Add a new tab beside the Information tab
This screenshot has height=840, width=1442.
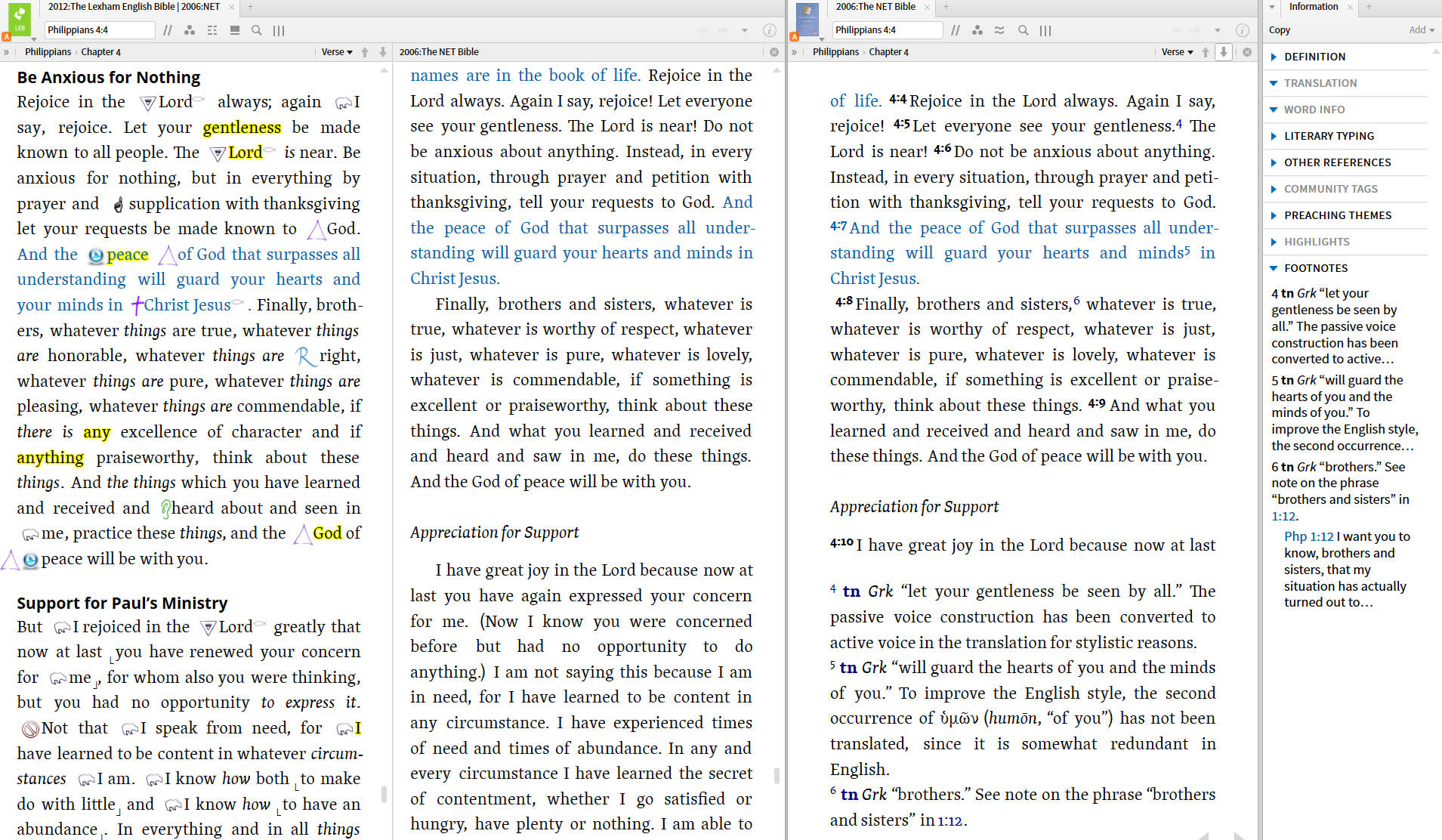pos(1369,7)
